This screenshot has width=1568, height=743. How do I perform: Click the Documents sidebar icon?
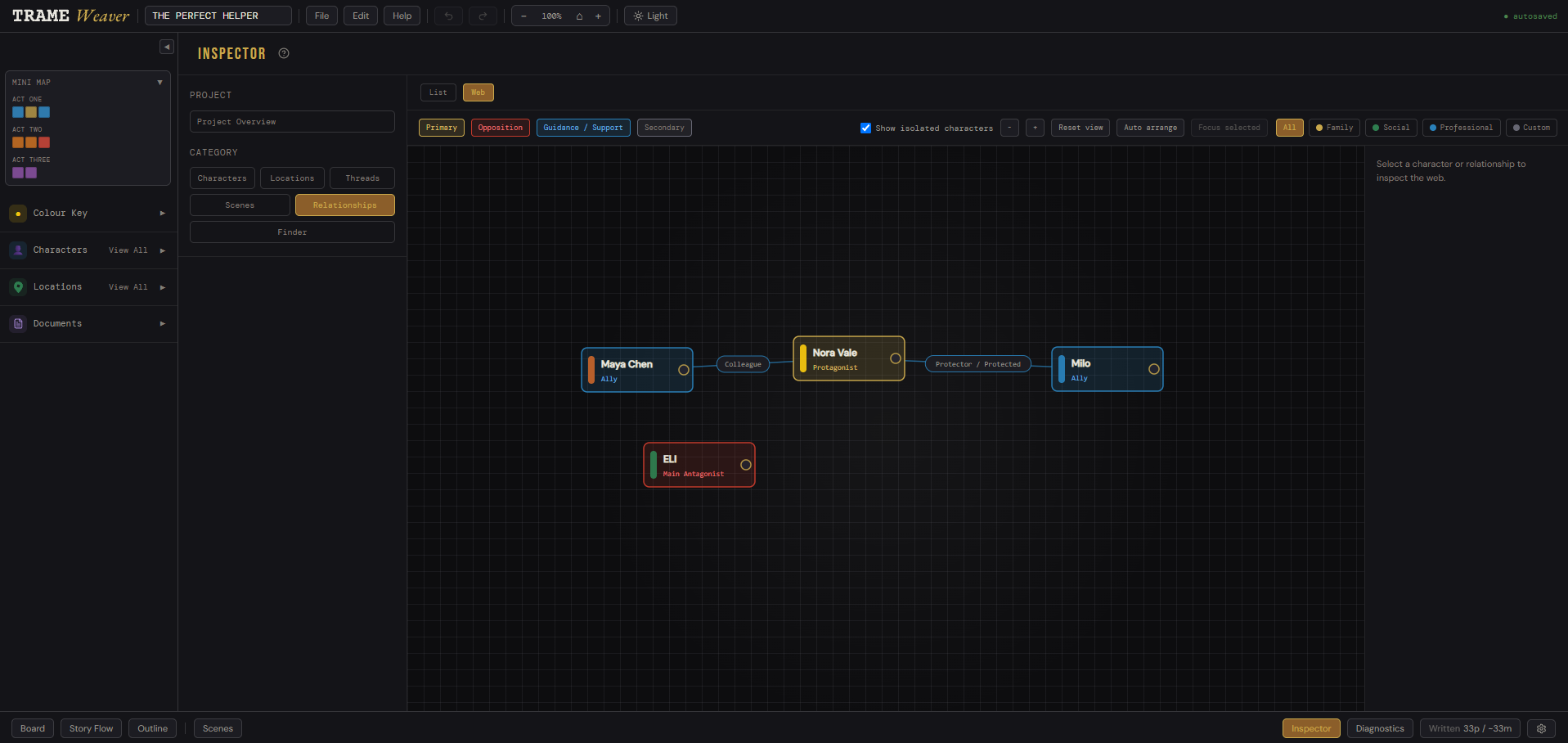[18, 324]
